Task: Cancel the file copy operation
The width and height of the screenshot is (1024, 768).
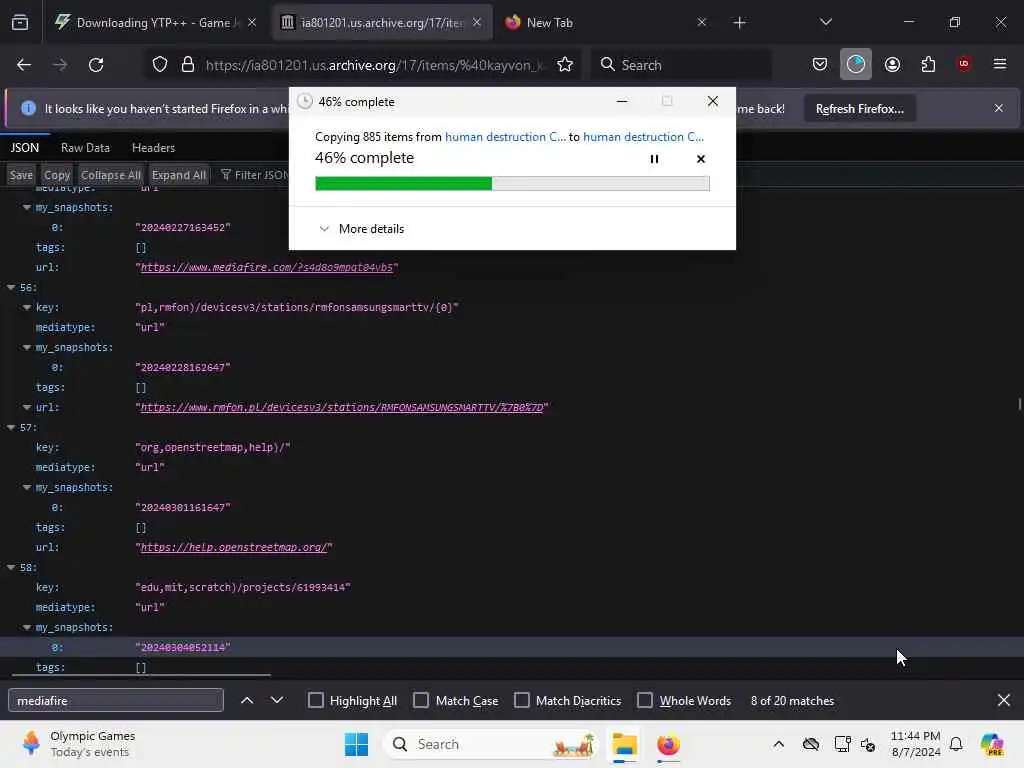Action: (701, 159)
